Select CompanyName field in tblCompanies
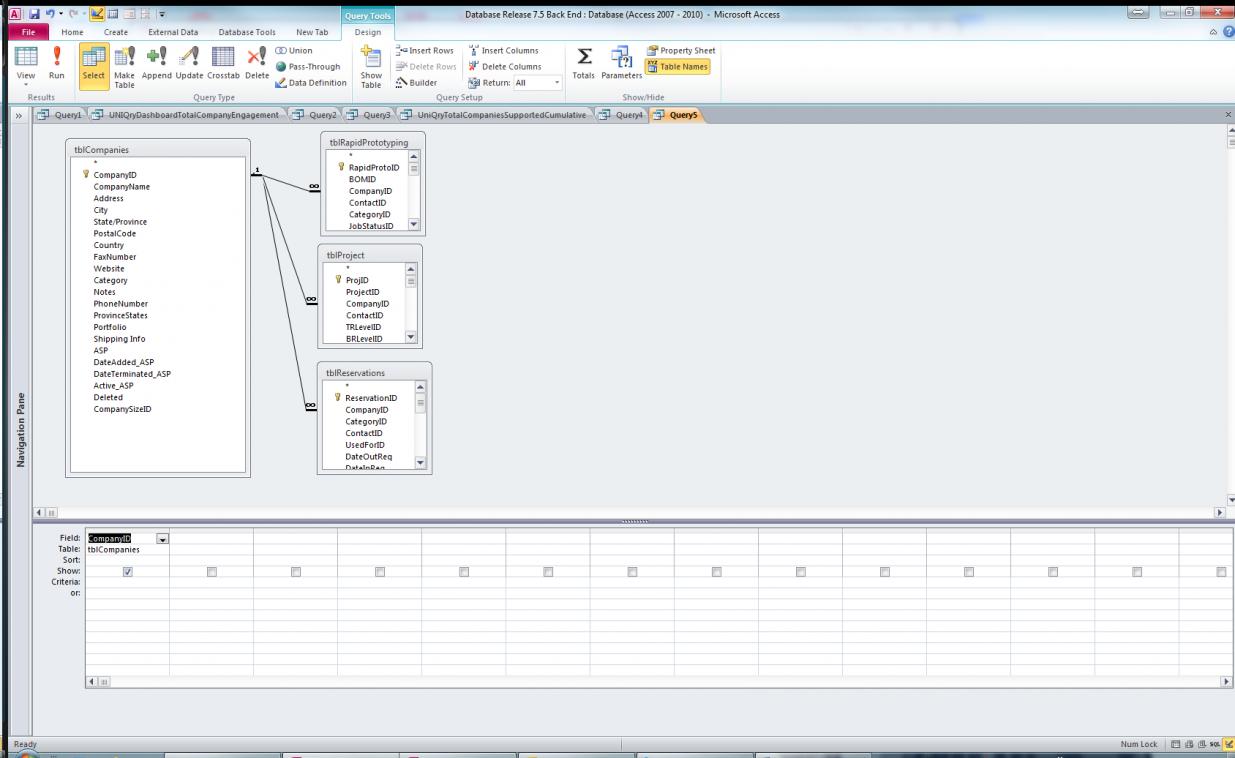The width and height of the screenshot is (1235, 758). [122, 186]
